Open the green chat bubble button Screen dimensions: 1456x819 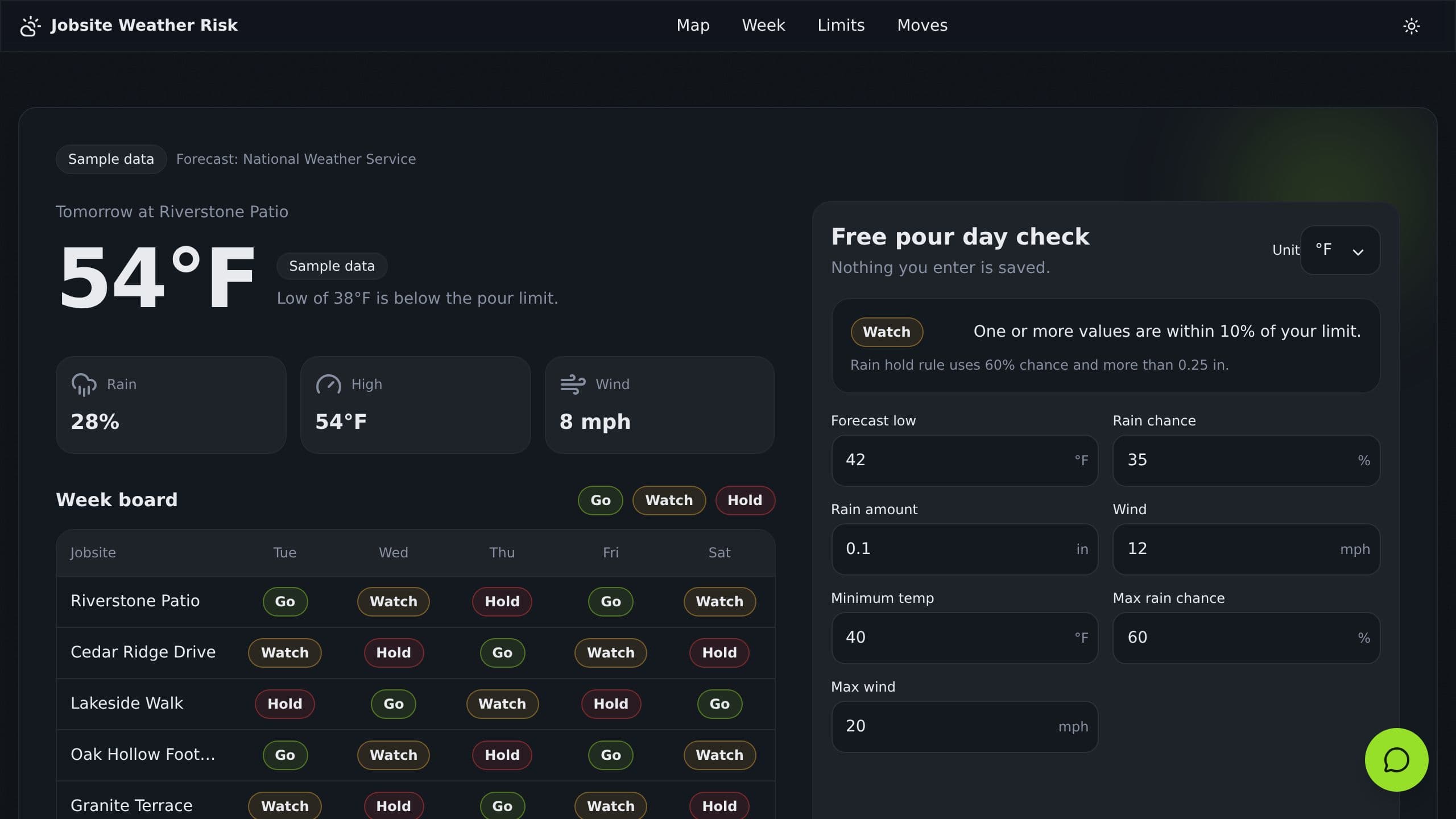pyautogui.click(x=1396, y=760)
